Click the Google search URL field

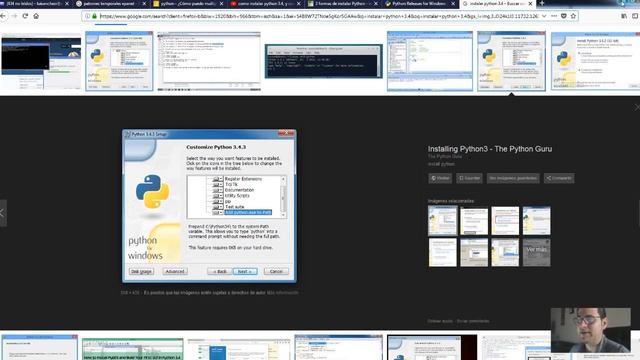319,16
